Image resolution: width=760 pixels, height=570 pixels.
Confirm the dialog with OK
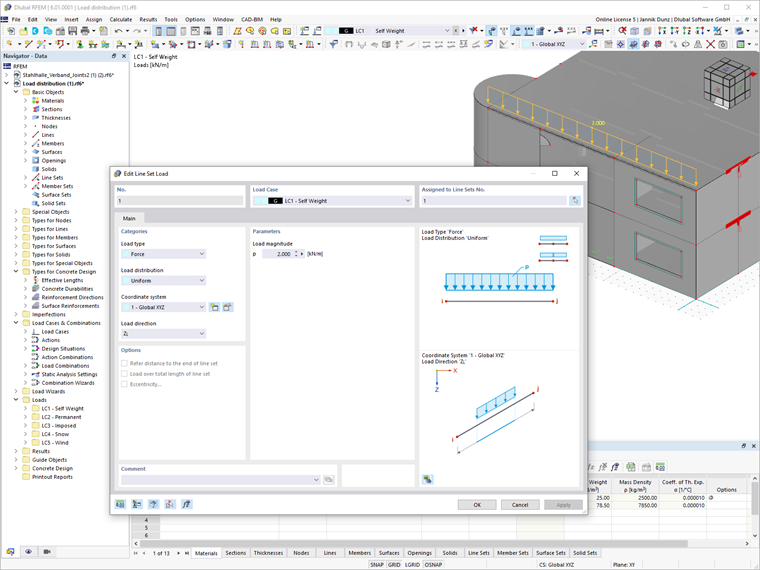[x=477, y=505]
